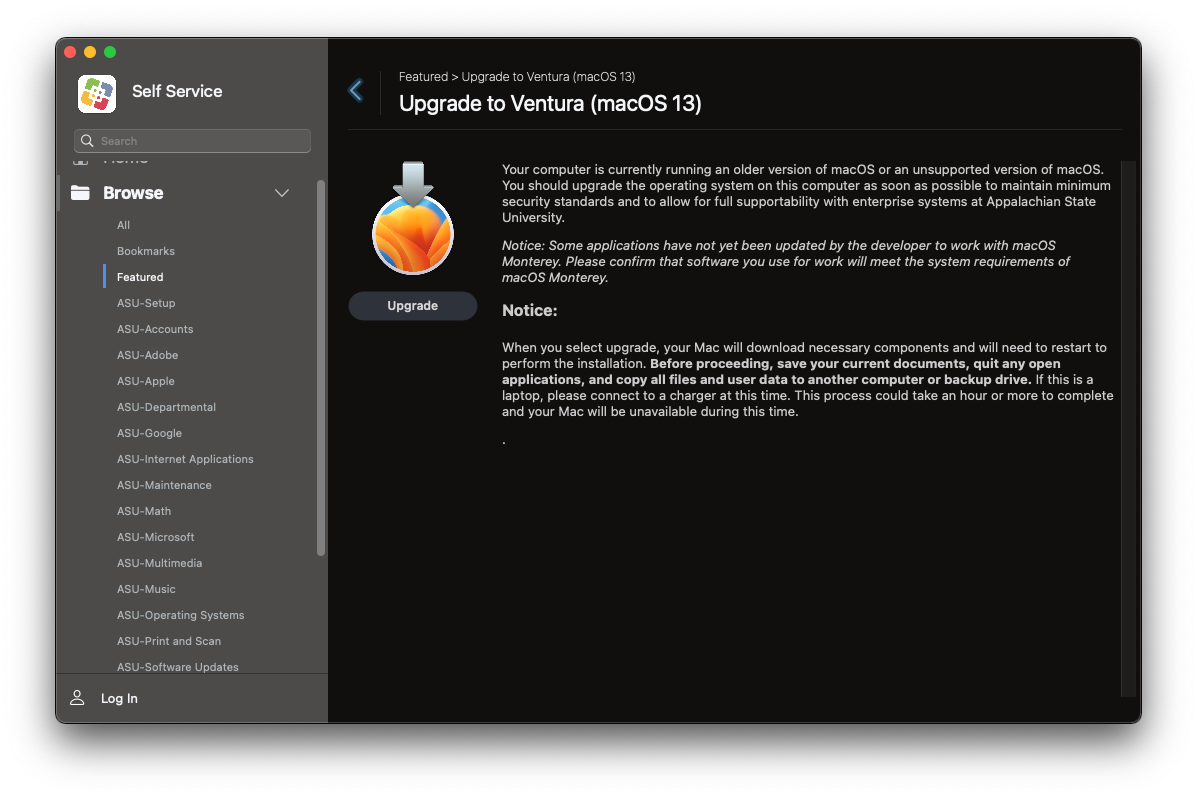Open the ASU-Adobe category
The image size is (1197, 797).
click(x=147, y=355)
